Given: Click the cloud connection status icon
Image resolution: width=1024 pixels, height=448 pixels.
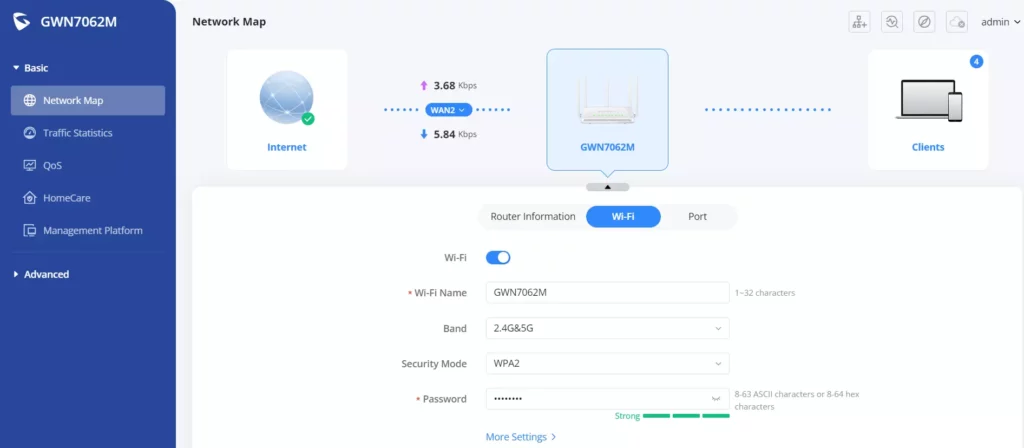Looking at the screenshot, I should click(957, 22).
